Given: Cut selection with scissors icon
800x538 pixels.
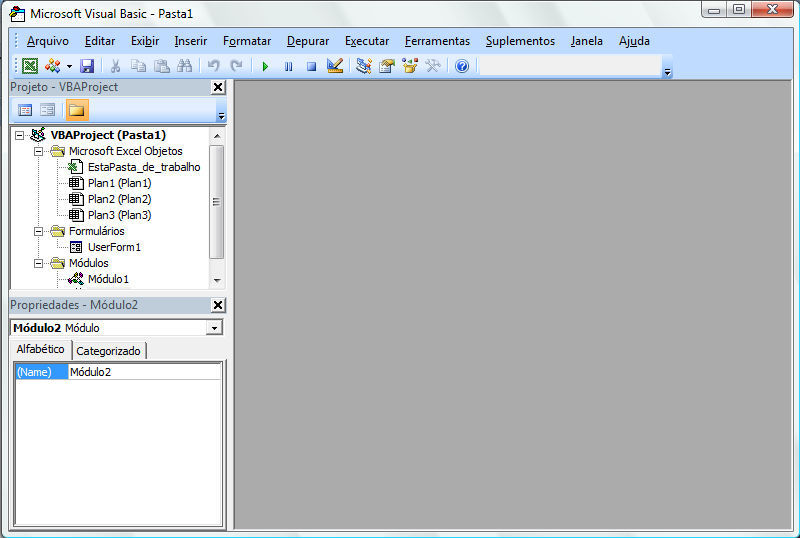Looking at the screenshot, I should [115, 66].
